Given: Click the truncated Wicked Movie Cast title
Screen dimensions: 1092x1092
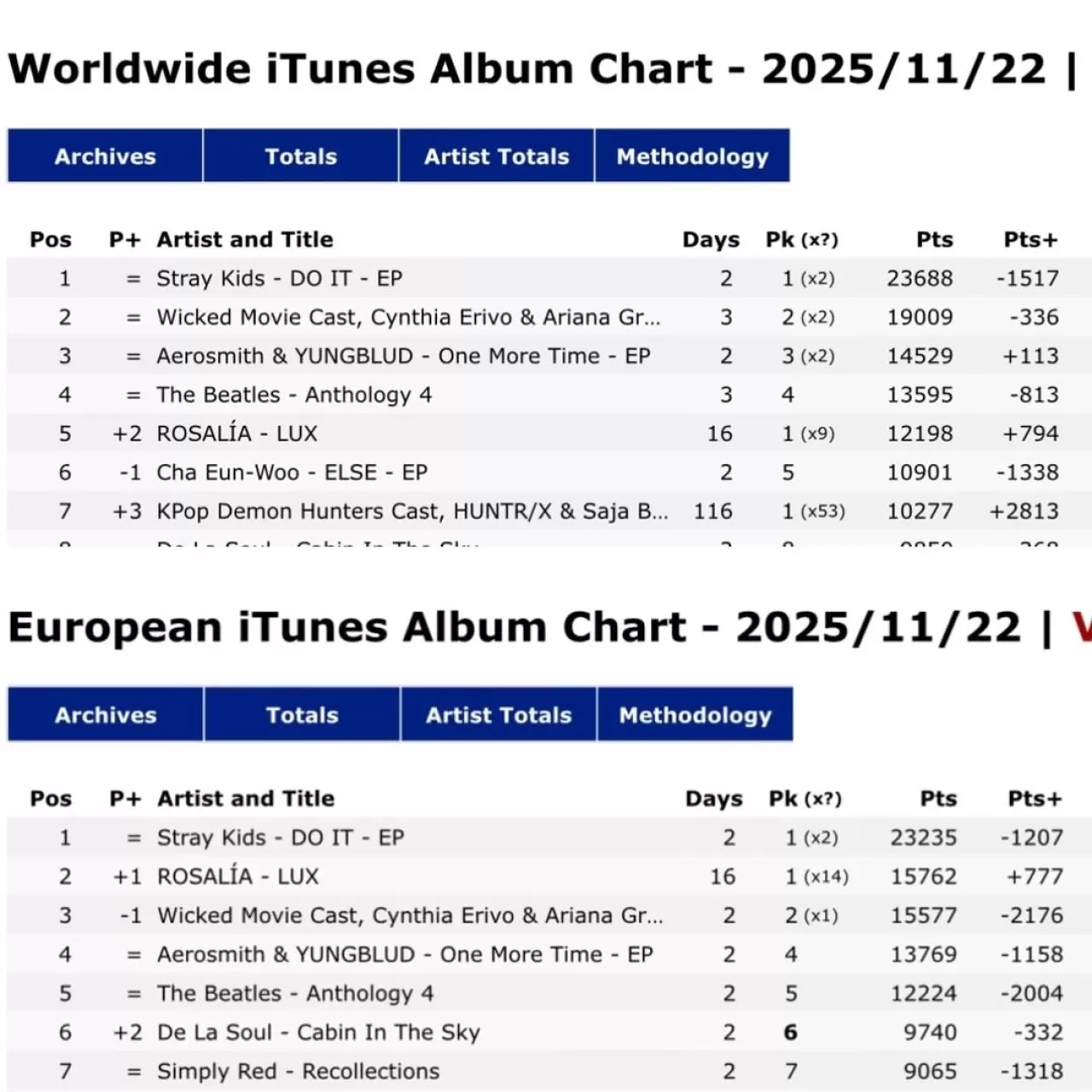Looking at the screenshot, I should point(408,317).
